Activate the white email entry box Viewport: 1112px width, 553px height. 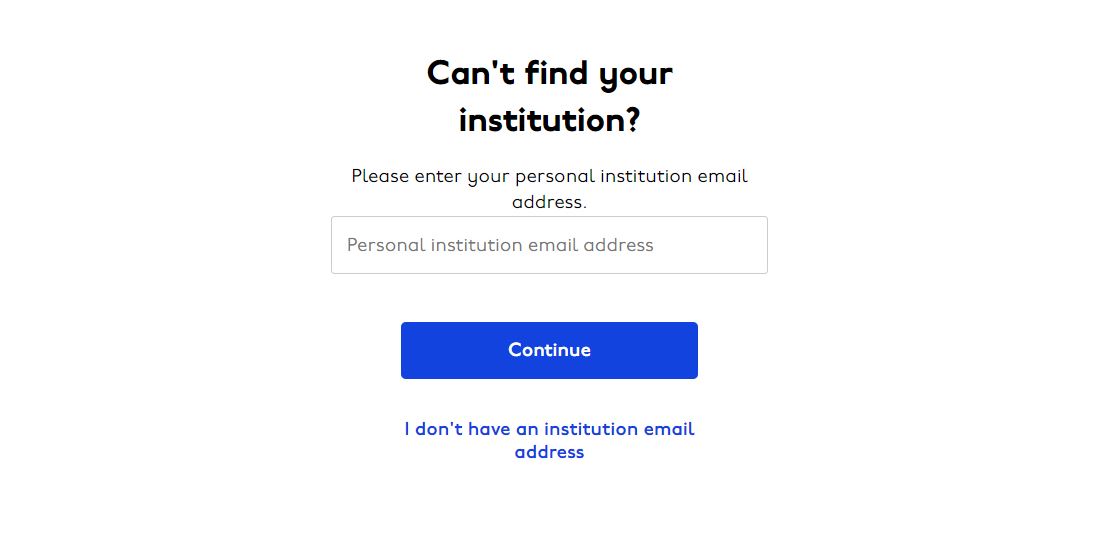[x=549, y=245]
